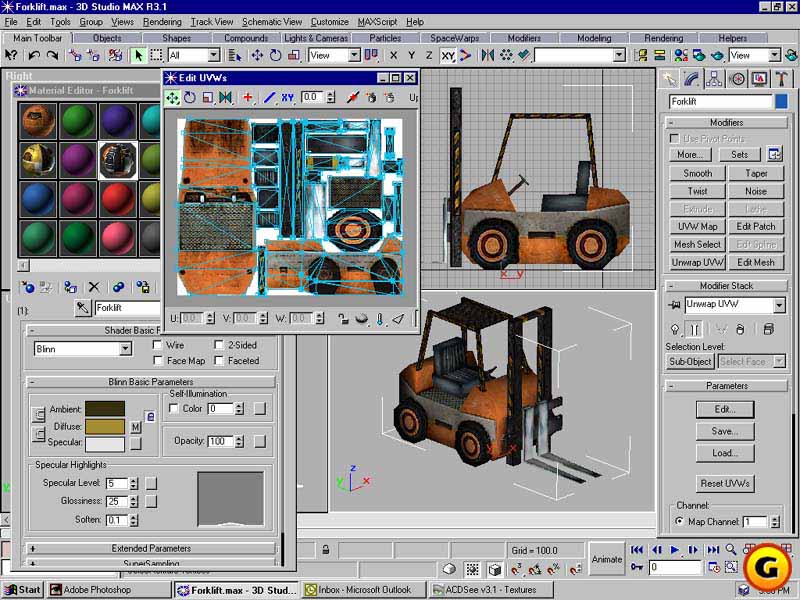800x600 pixels.
Task: Open the selection filter All dropdown
Action: pyautogui.click(x=214, y=55)
